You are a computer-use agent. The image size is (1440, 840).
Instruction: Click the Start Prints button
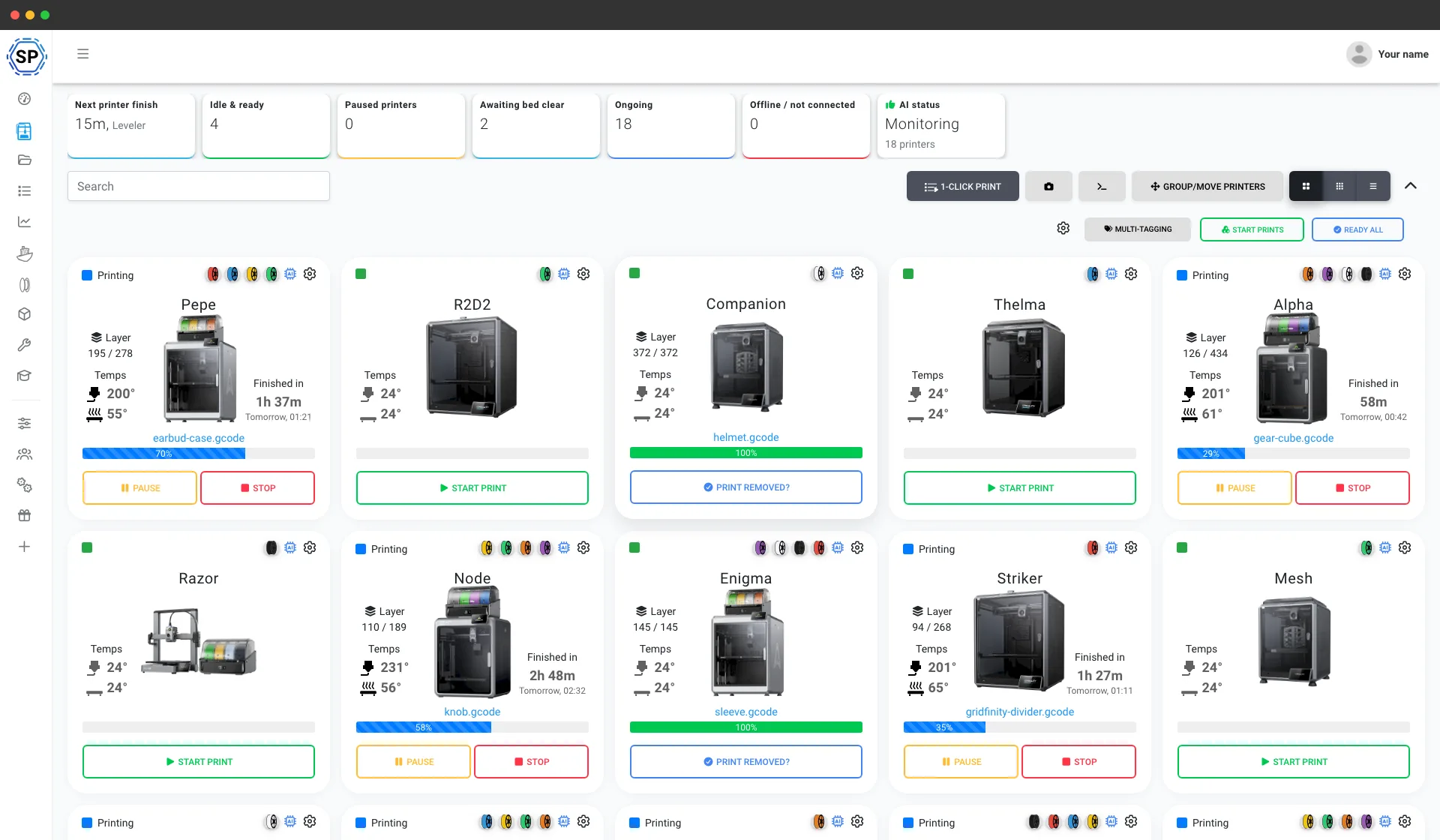(1252, 229)
